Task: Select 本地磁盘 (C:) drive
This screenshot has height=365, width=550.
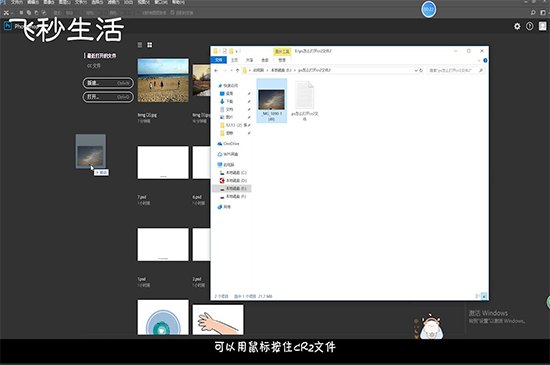Action: coord(233,173)
